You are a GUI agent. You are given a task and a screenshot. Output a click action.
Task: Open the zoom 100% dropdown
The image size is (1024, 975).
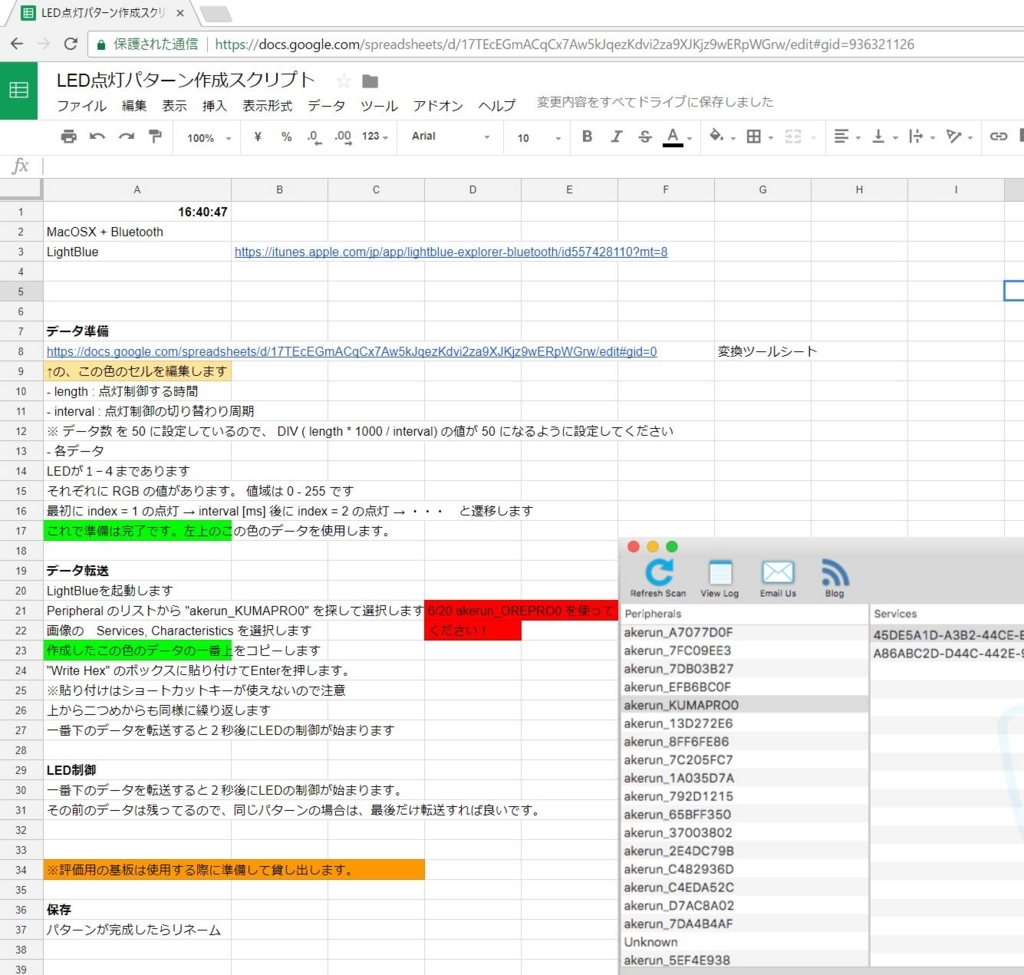(x=209, y=138)
